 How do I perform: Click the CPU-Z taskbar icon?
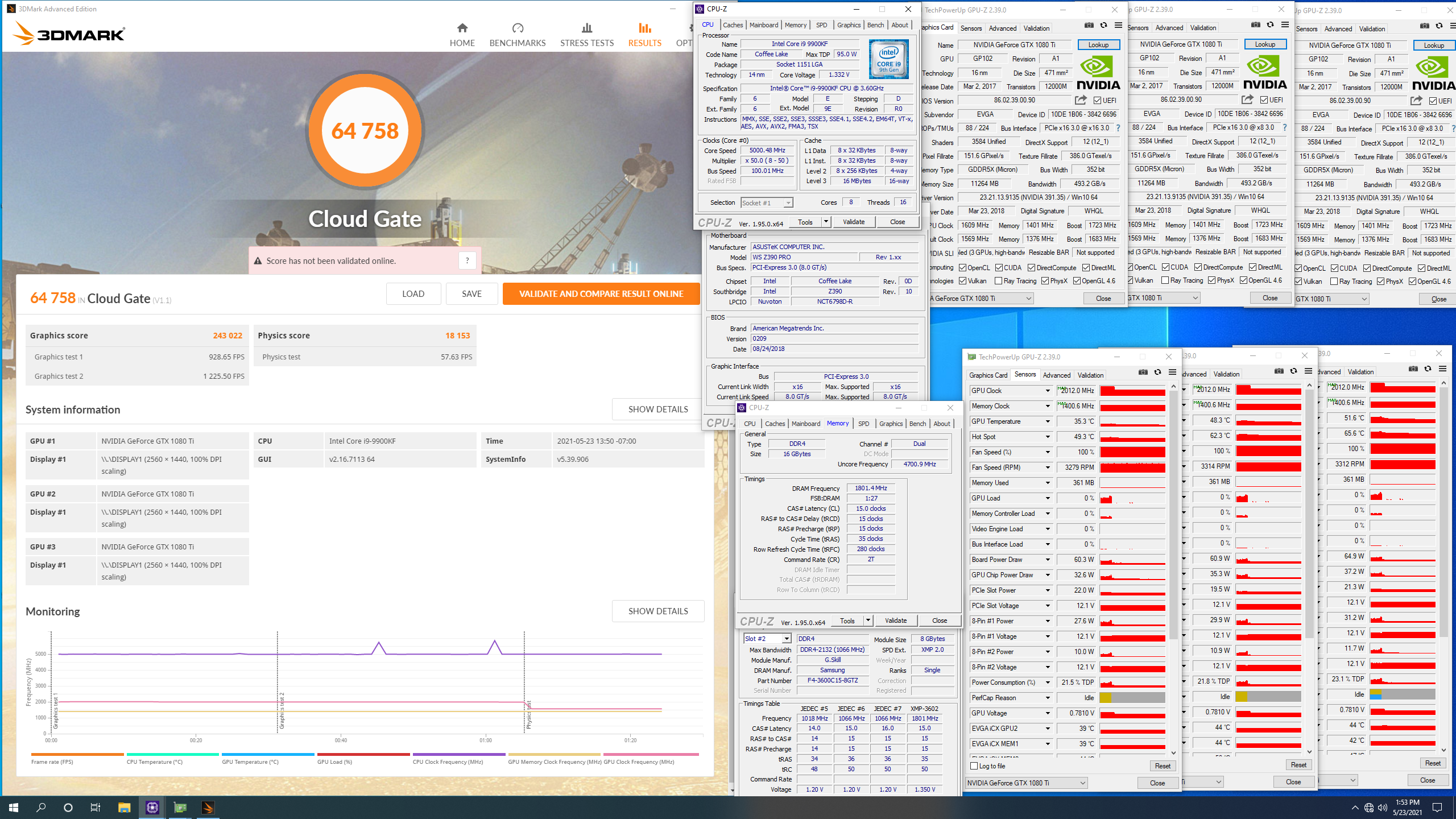pos(152,807)
